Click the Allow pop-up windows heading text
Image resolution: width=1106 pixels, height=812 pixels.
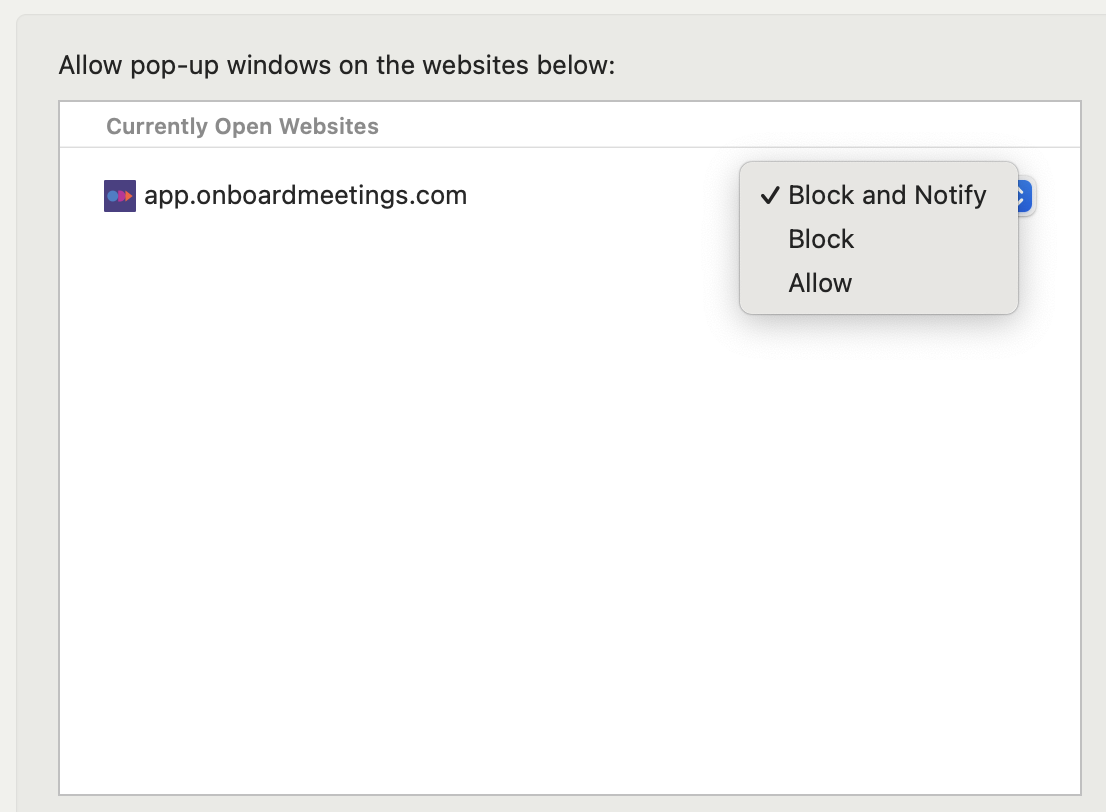pos(336,66)
